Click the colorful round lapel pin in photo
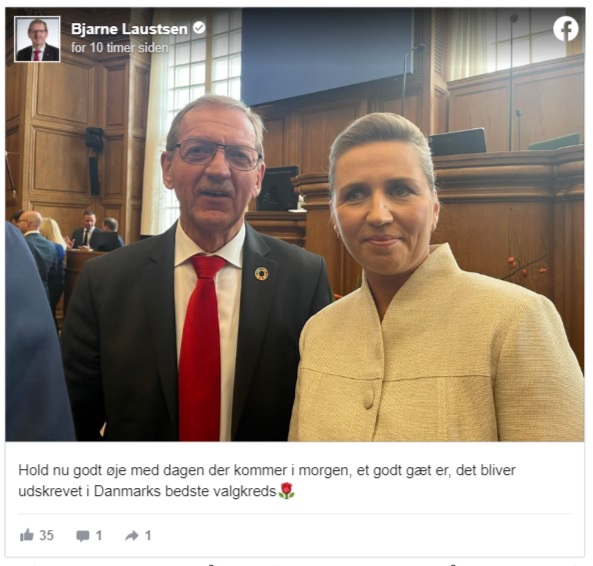Viewport: 593px width, 566px height. 261,273
